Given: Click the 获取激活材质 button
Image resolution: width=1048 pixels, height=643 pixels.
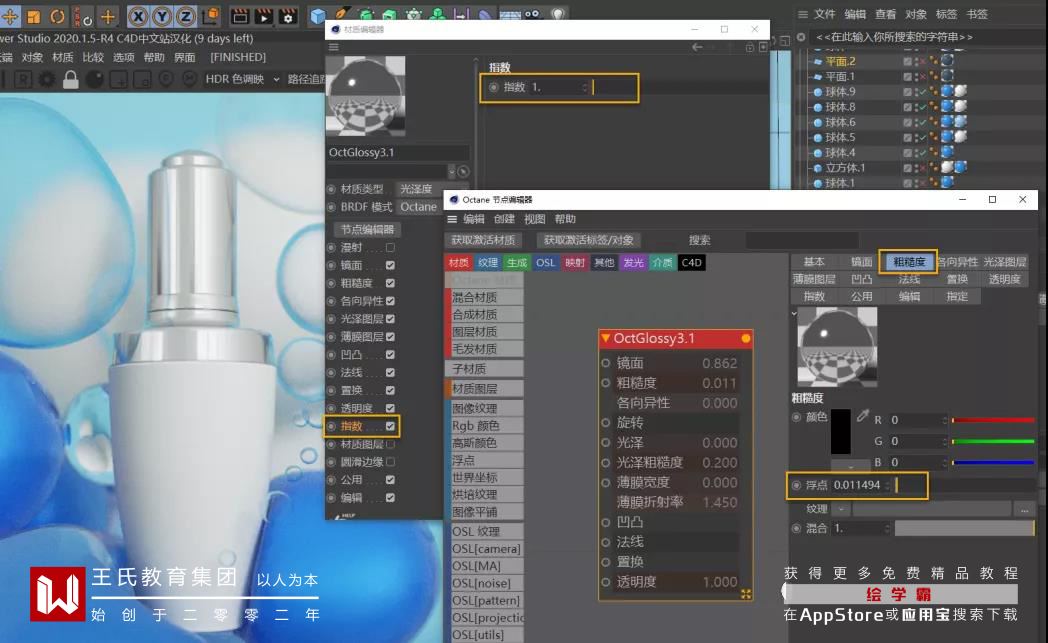Looking at the screenshot, I should 483,240.
